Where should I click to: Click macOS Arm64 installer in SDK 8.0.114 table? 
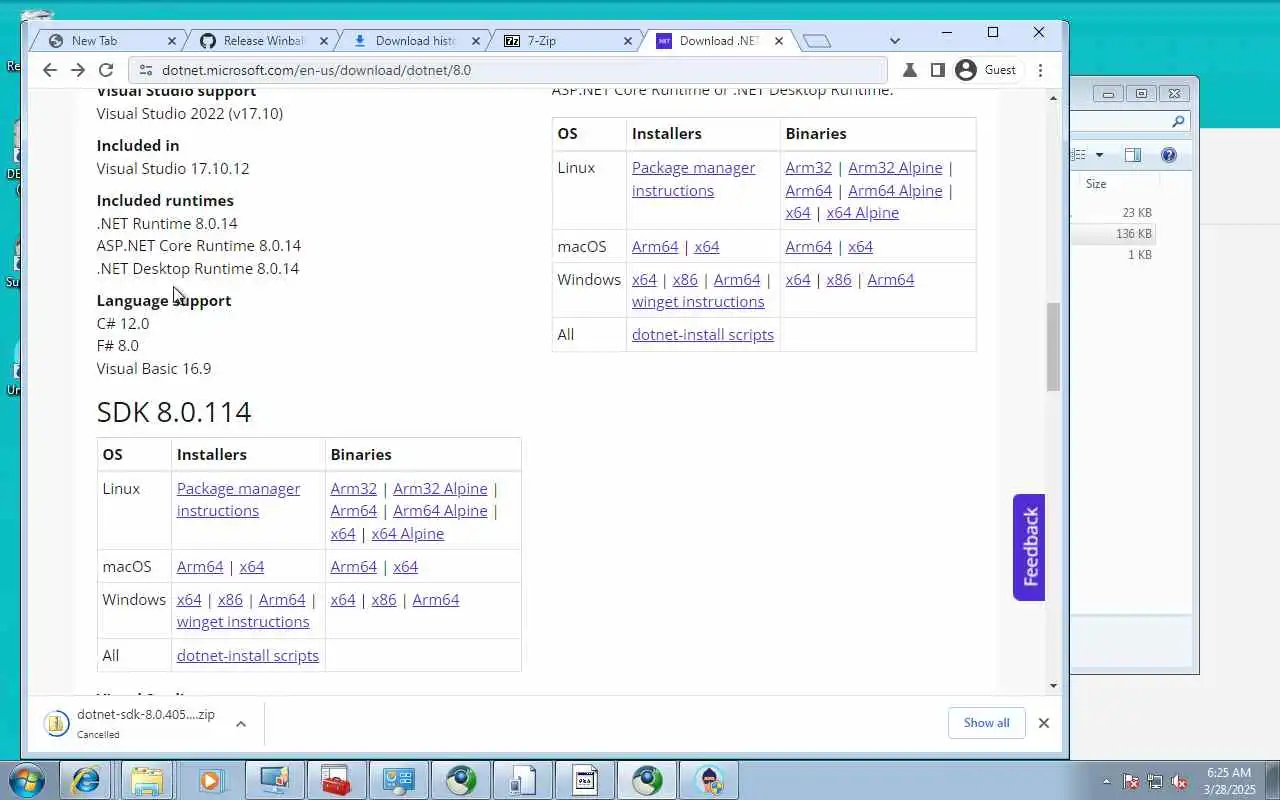[x=200, y=566]
